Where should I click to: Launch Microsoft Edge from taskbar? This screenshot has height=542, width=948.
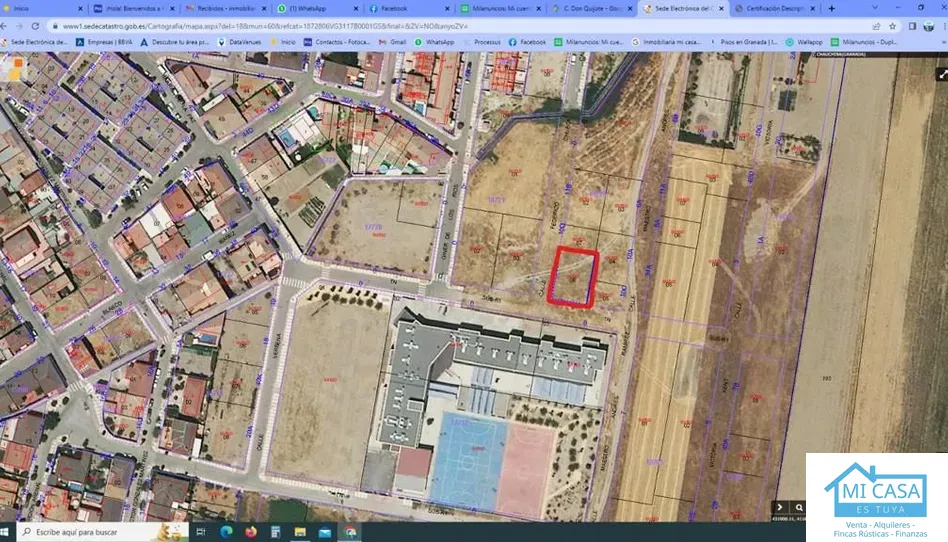coord(226,532)
